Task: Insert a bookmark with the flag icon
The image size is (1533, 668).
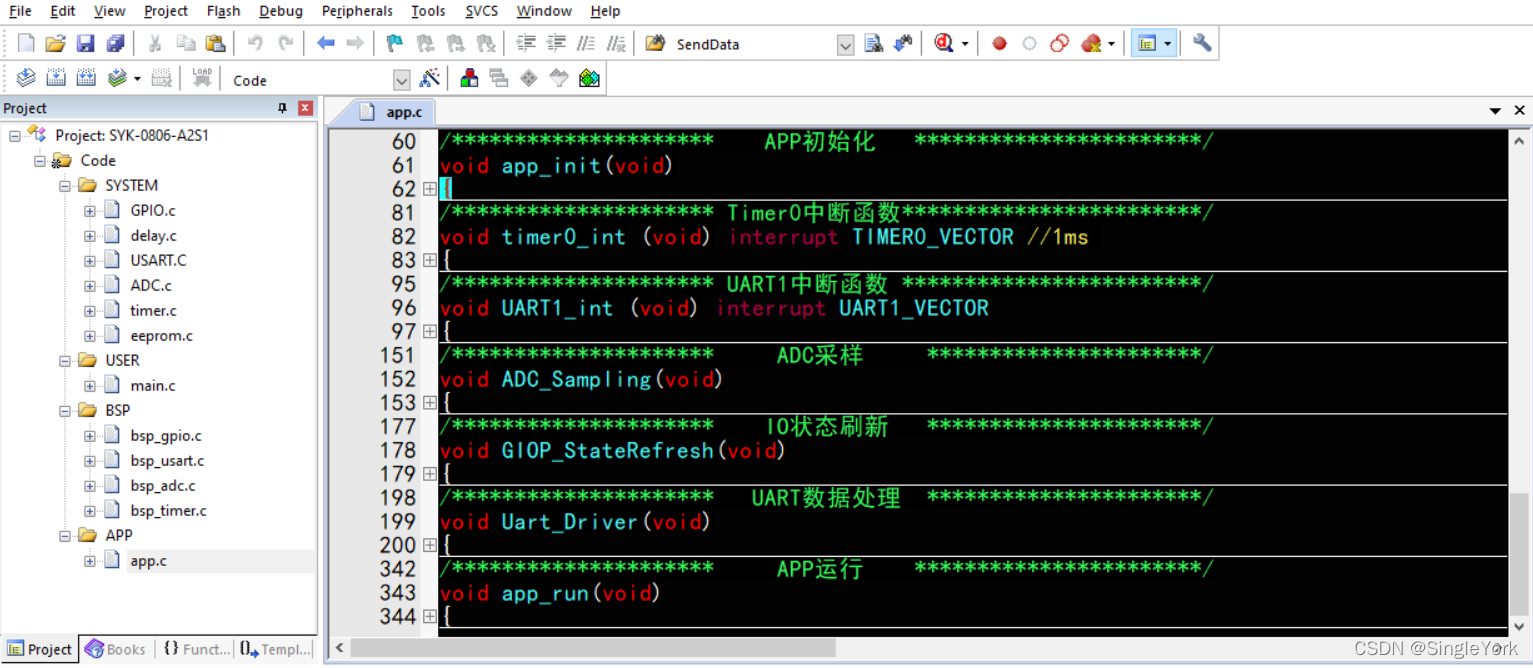Action: click(x=395, y=43)
